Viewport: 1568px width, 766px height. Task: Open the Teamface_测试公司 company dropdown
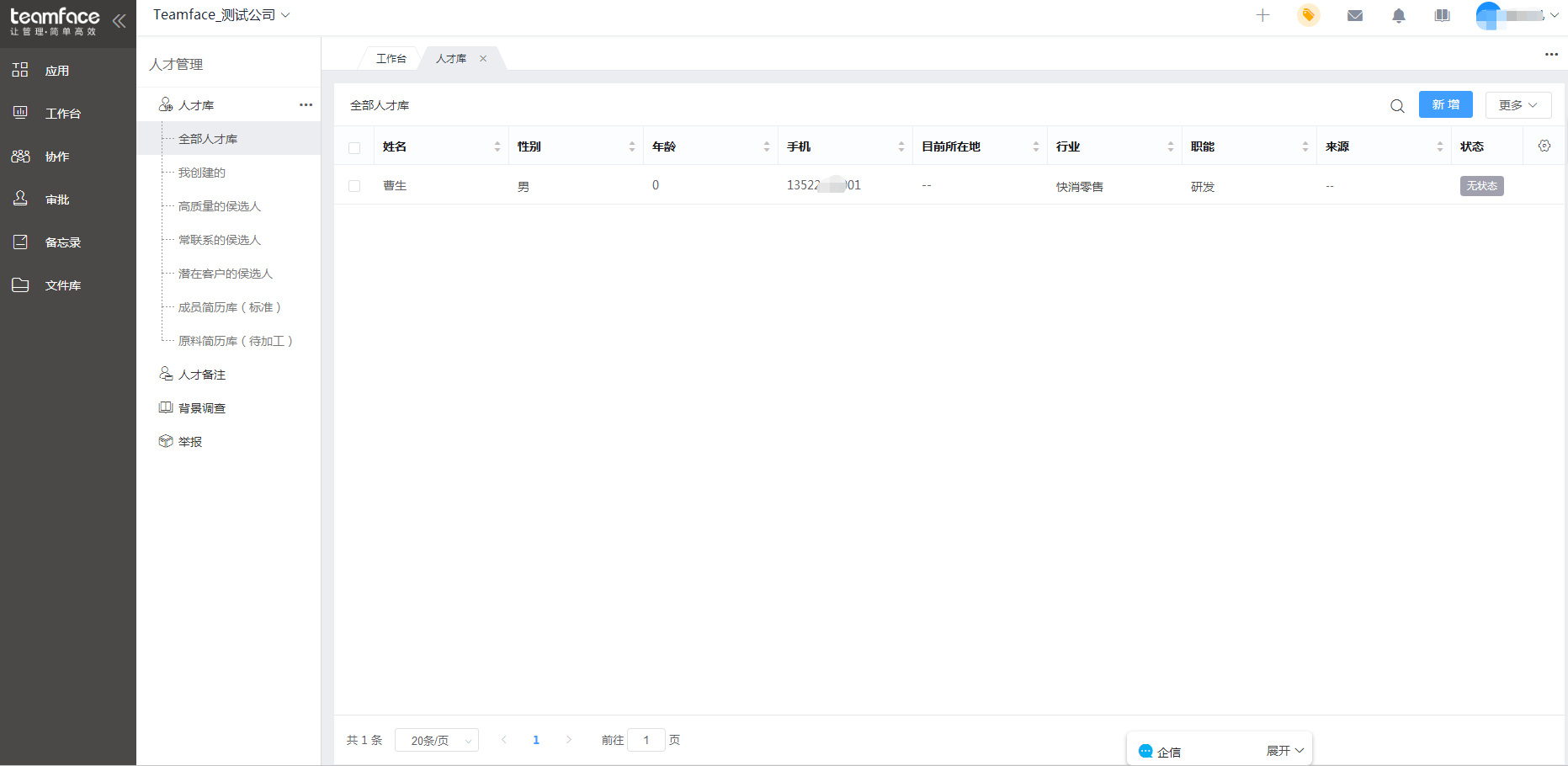(221, 15)
